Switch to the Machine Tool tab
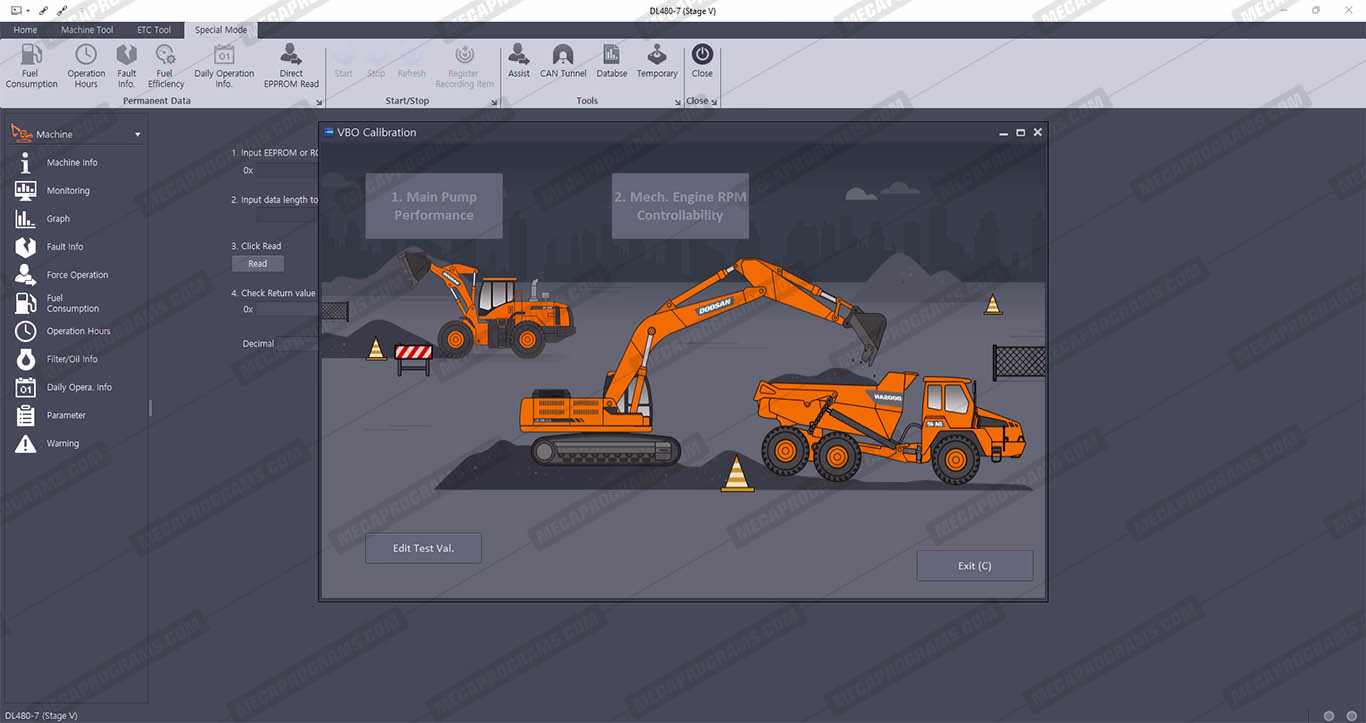Image resolution: width=1366 pixels, height=723 pixels. click(x=87, y=30)
